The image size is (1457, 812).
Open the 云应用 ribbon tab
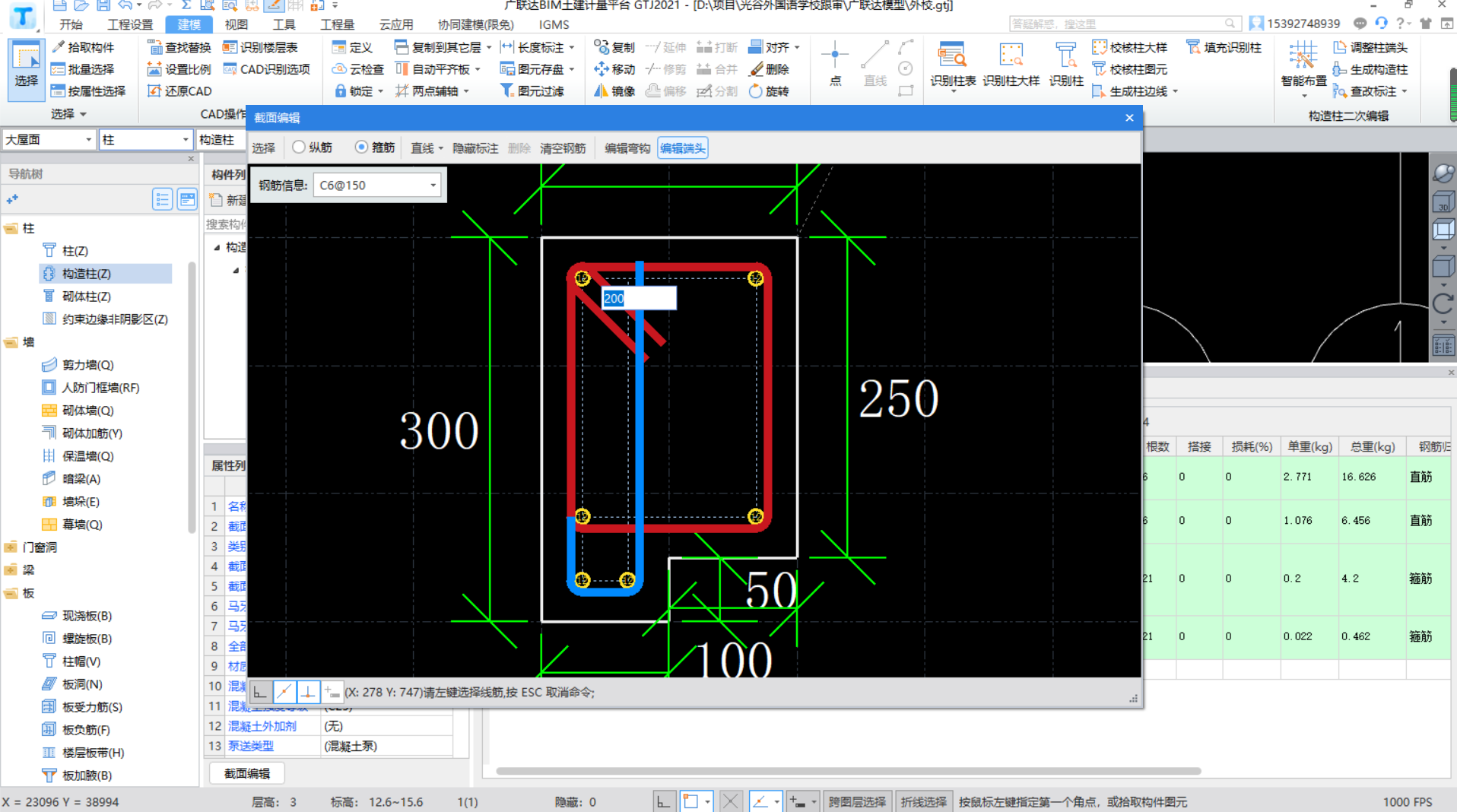coord(396,24)
